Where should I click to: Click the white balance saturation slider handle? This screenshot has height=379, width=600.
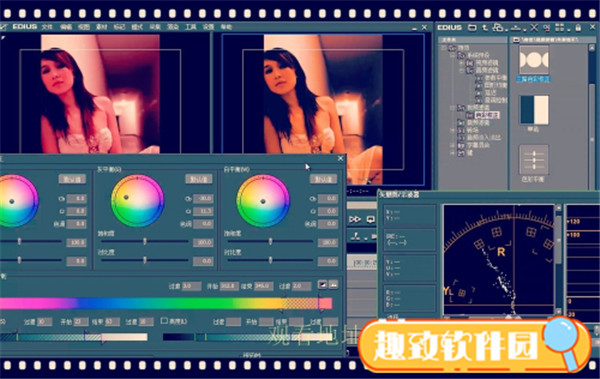pos(271,241)
